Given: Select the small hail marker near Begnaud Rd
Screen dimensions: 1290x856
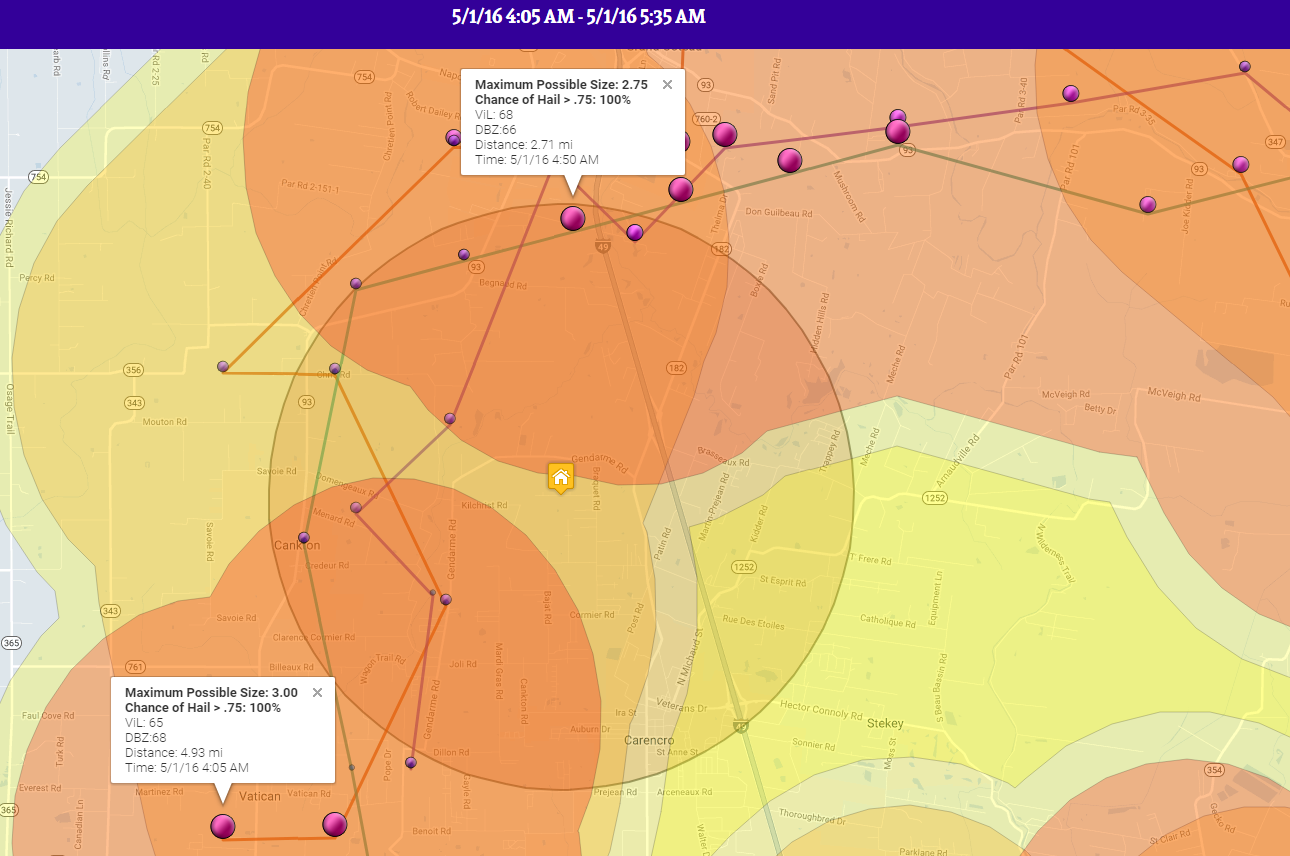Looking at the screenshot, I should coord(464,255).
